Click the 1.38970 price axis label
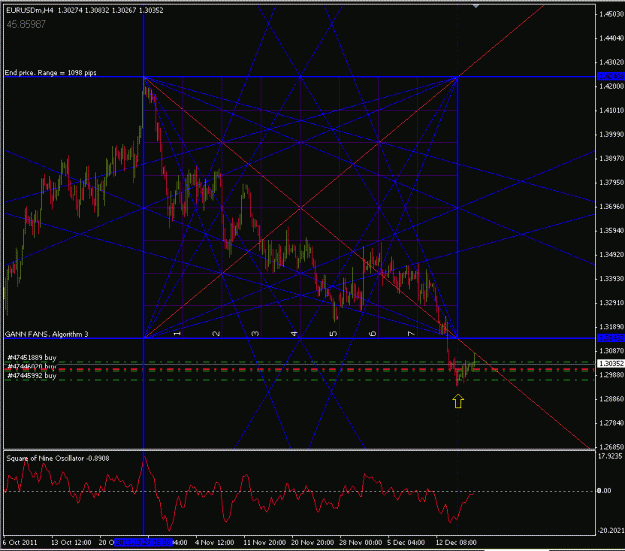This screenshot has width=625, height=551. point(611,158)
